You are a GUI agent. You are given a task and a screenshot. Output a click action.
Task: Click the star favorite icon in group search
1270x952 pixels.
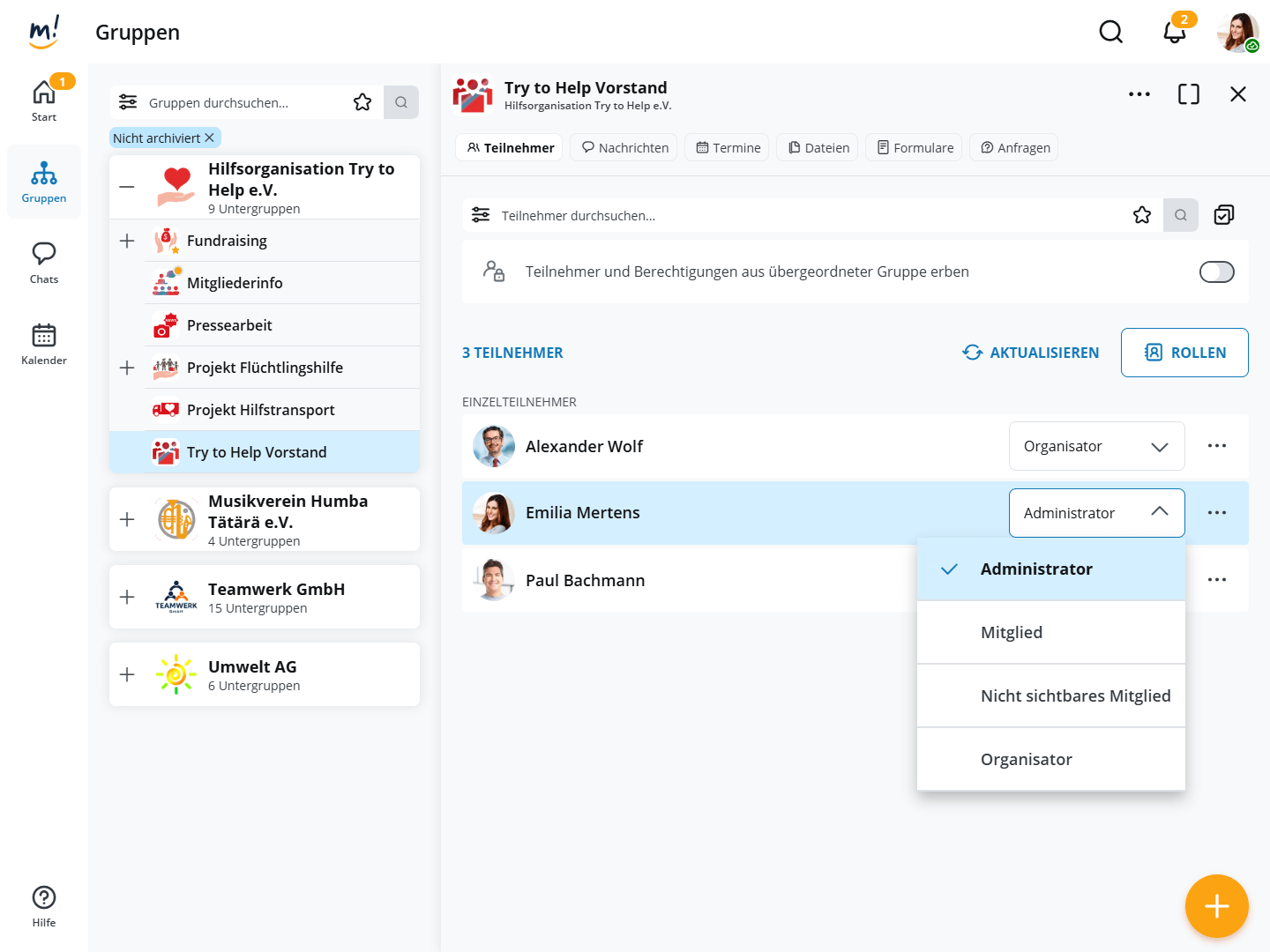coord(362,102)
